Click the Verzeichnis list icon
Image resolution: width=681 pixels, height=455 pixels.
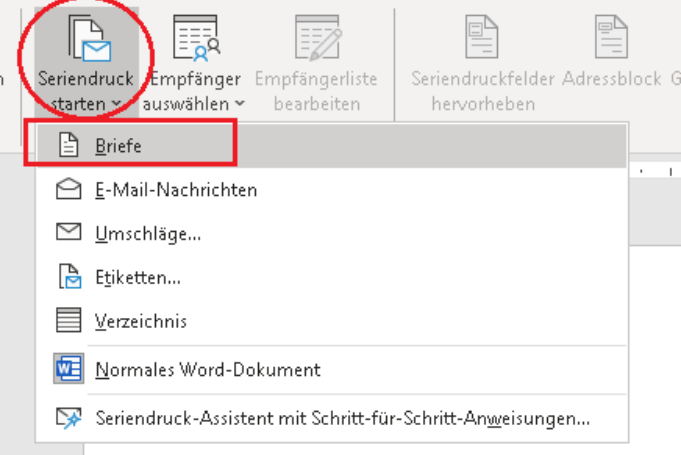tap(68, 320)
